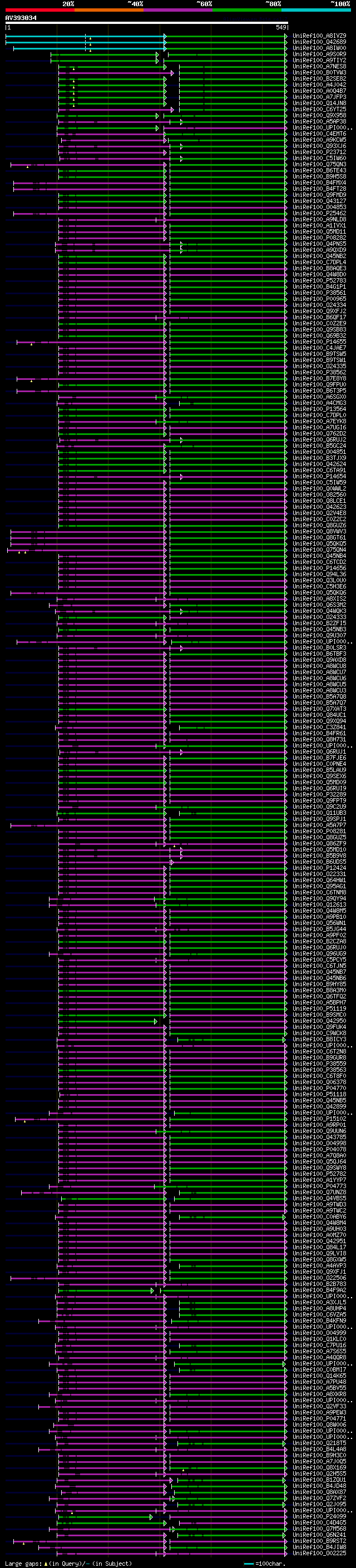Open hit UniRef100_B2SE82
Image resolution: width=356 pixels, height=1568 pixels.
(x=319, y=78)
